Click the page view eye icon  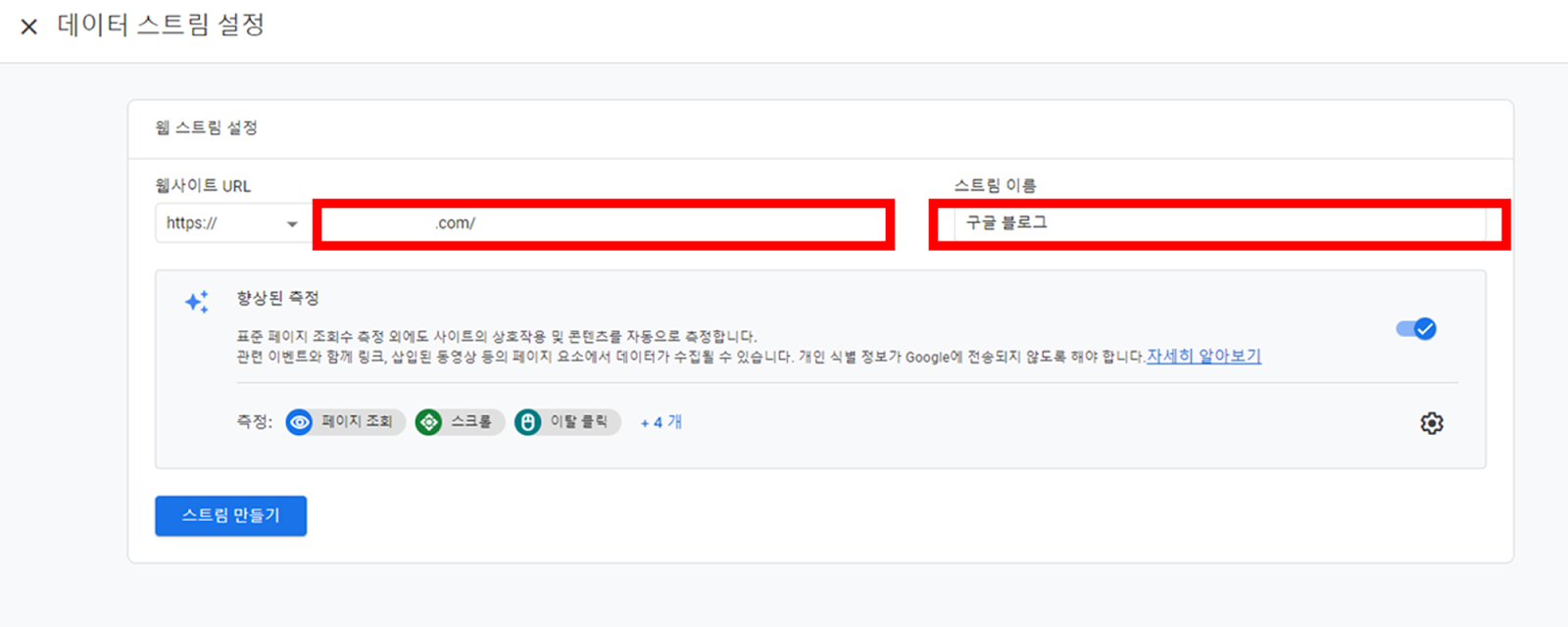pos(300,422)
